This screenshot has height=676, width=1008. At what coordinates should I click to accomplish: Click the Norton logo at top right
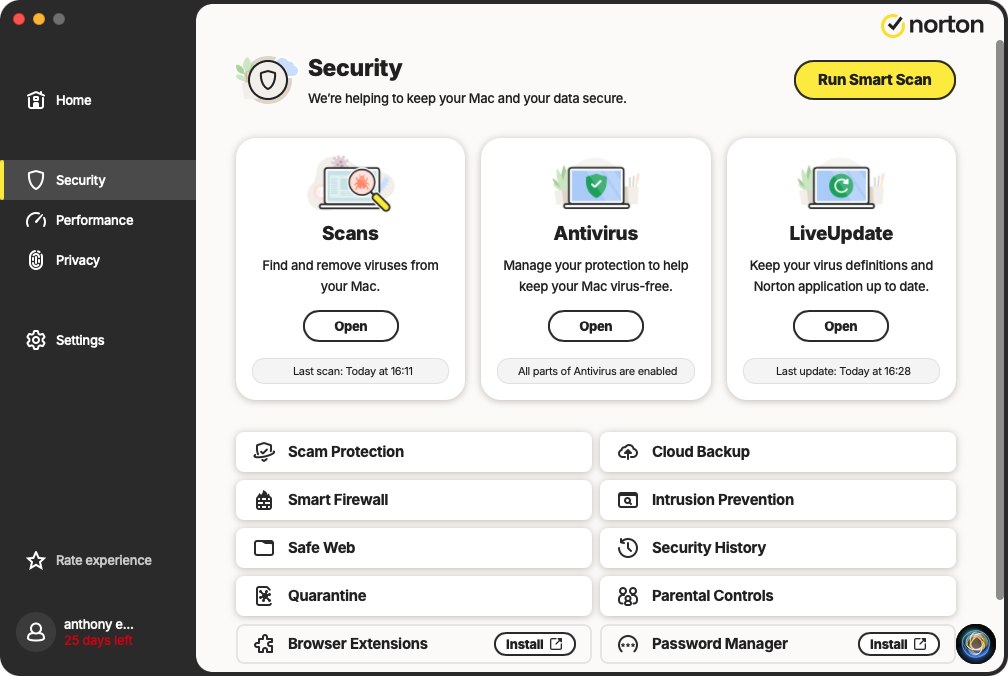coord(932,25)
